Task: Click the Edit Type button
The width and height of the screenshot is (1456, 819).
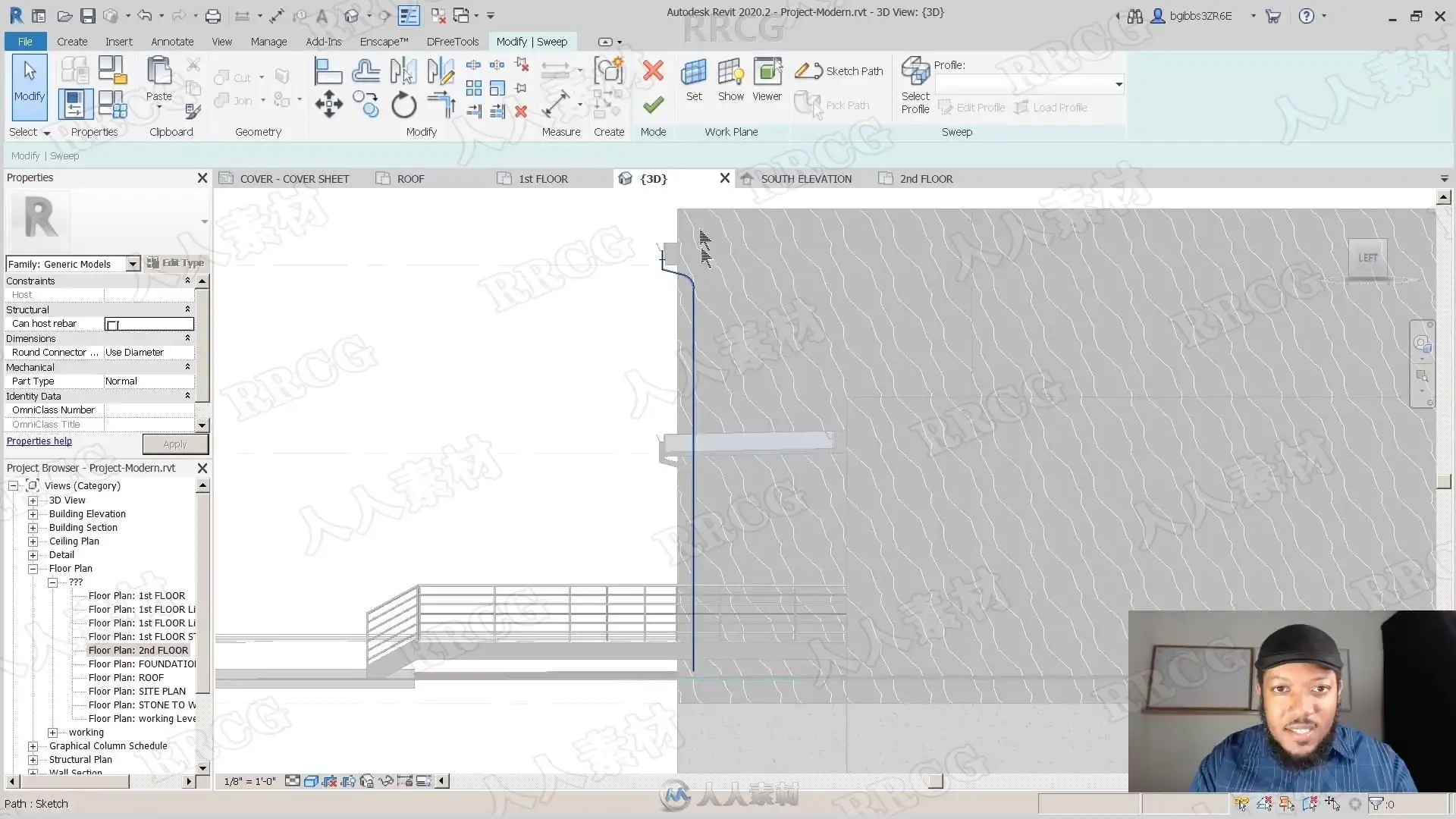Action: coord(175,263)
